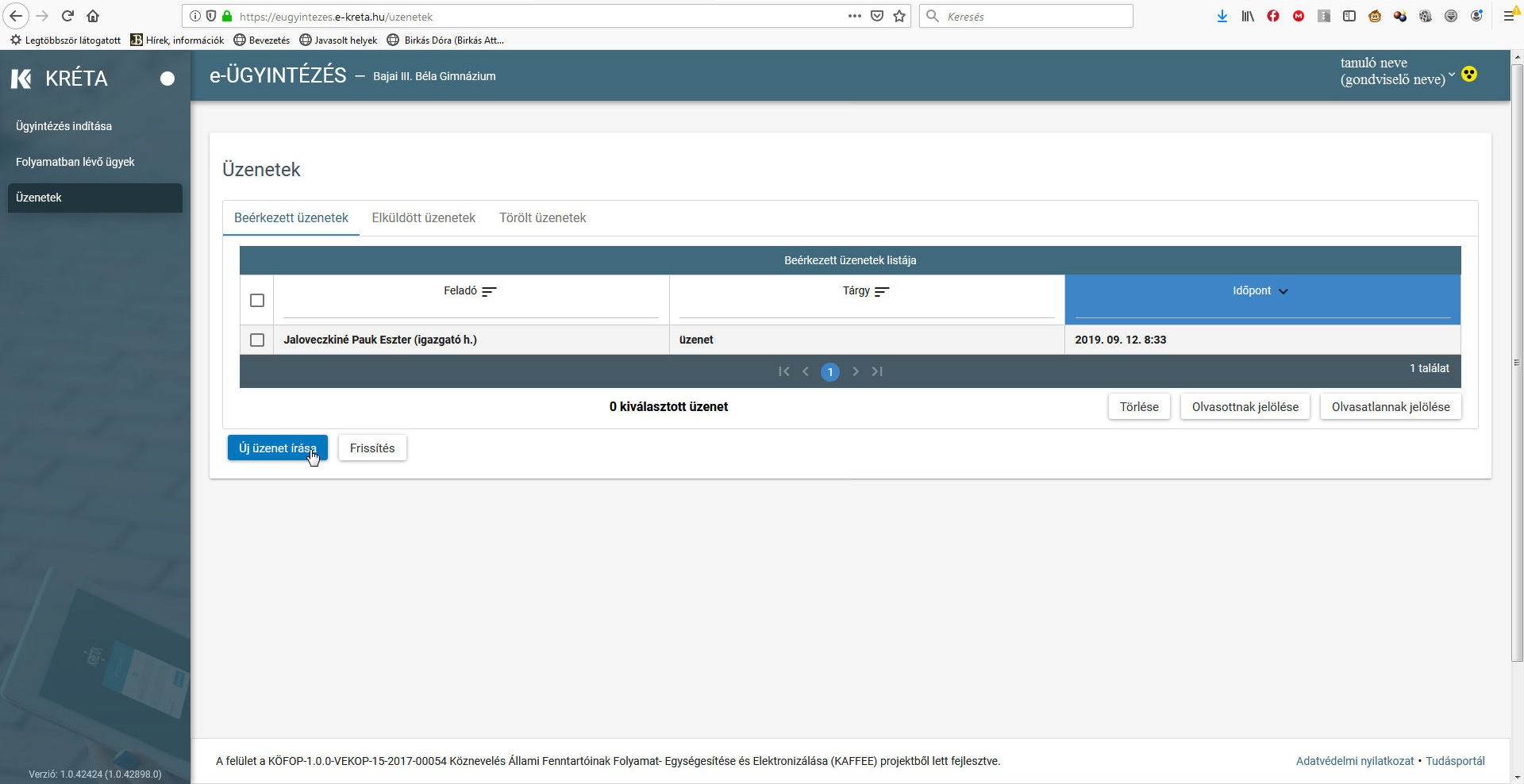The image size is (1524, 784).
Task: Sort by Időpont using the chevron
Action: tap(1283, 291)
